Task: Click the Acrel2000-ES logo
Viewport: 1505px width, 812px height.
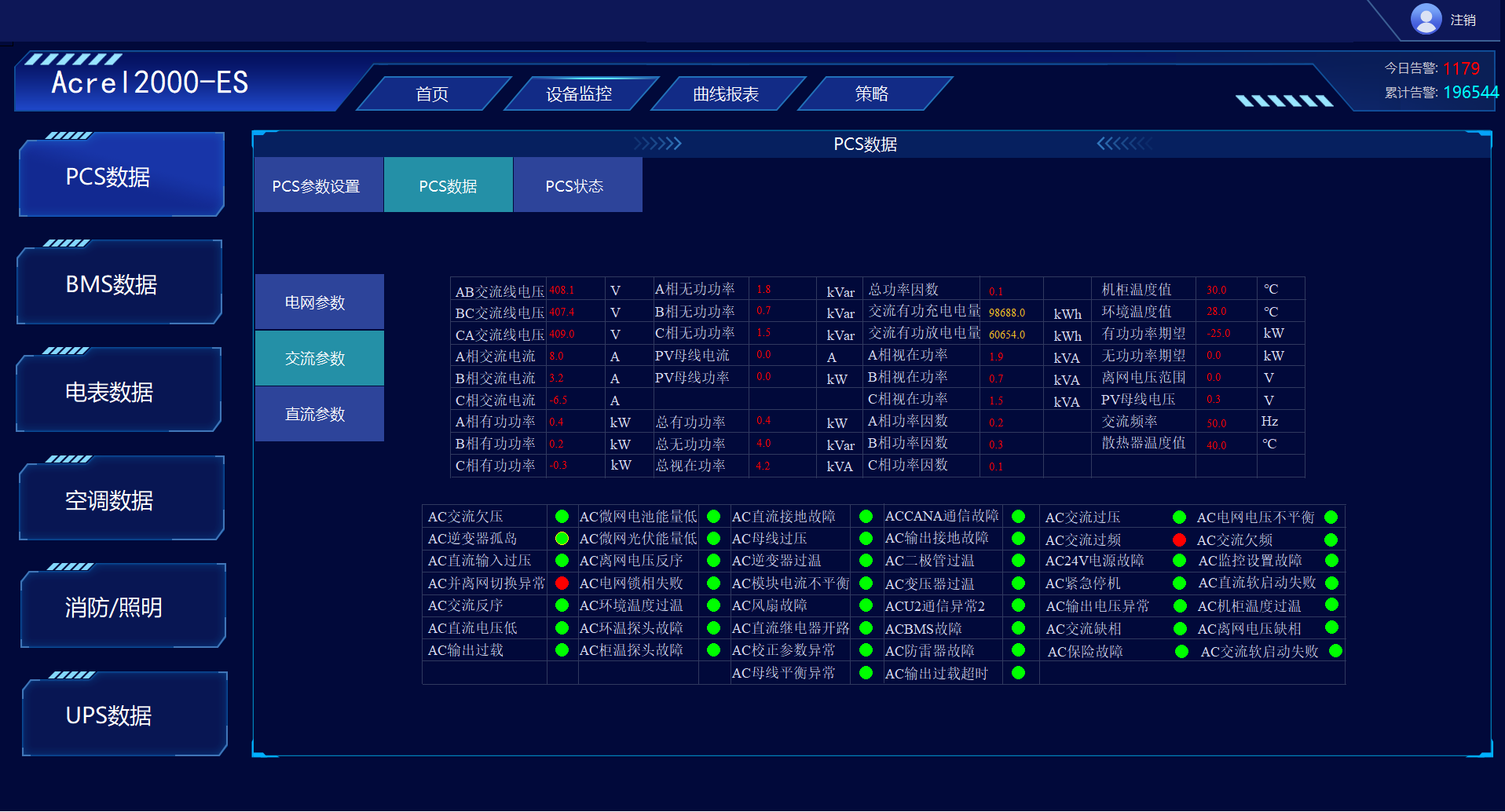Action: point(149,83)
